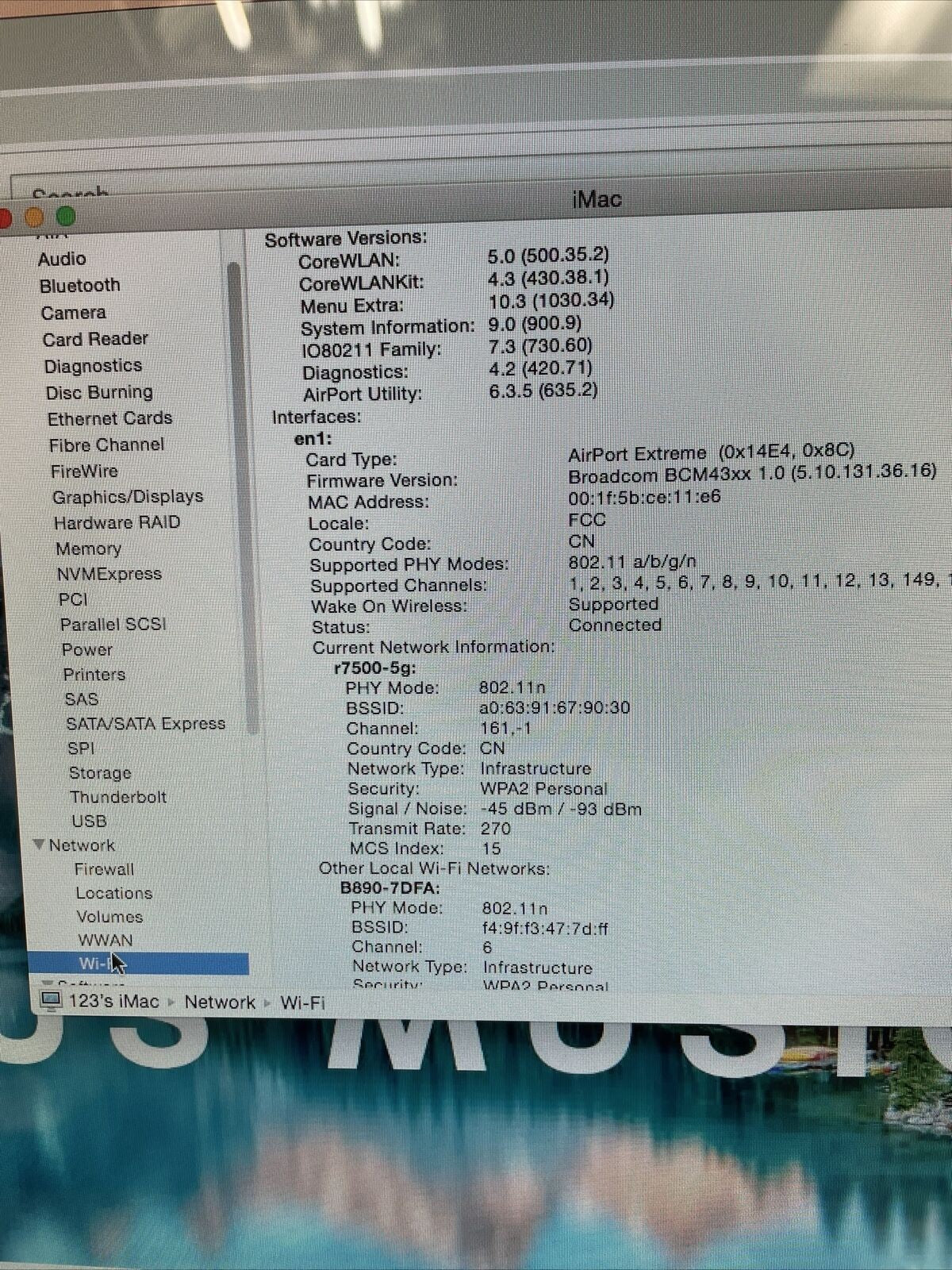Click the Firmware Version Broadcom BCM43xx value
The height and width of the screenshot is (1270, 952).
752,474
